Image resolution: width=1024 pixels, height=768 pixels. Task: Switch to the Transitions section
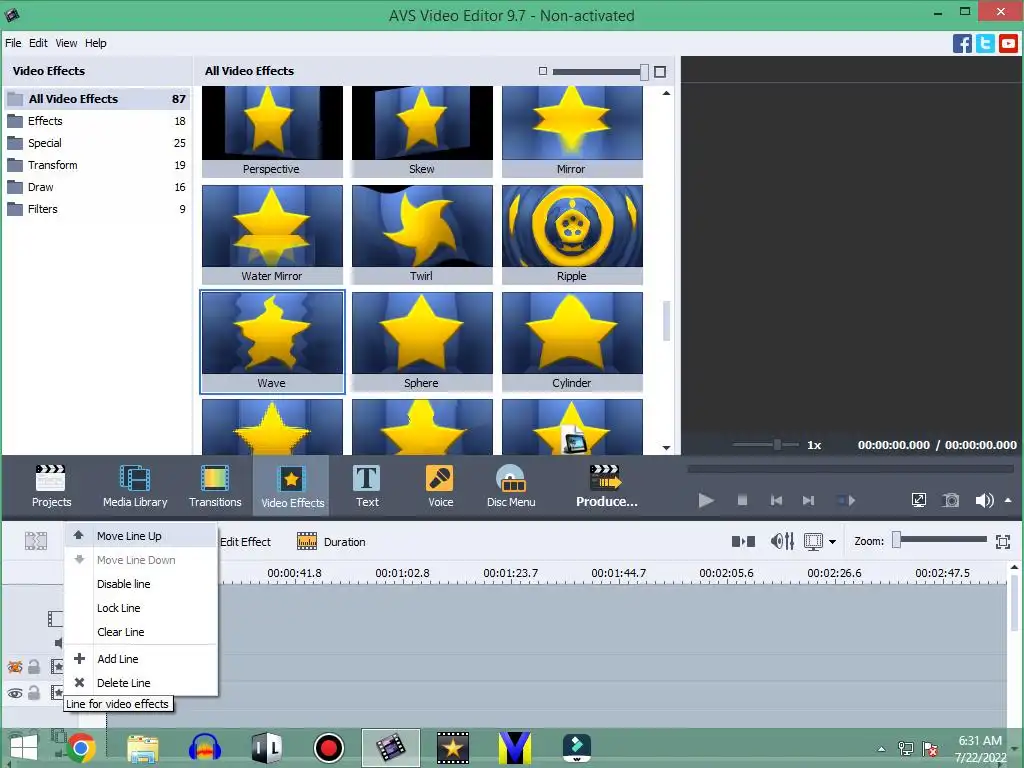click(215, 486)
